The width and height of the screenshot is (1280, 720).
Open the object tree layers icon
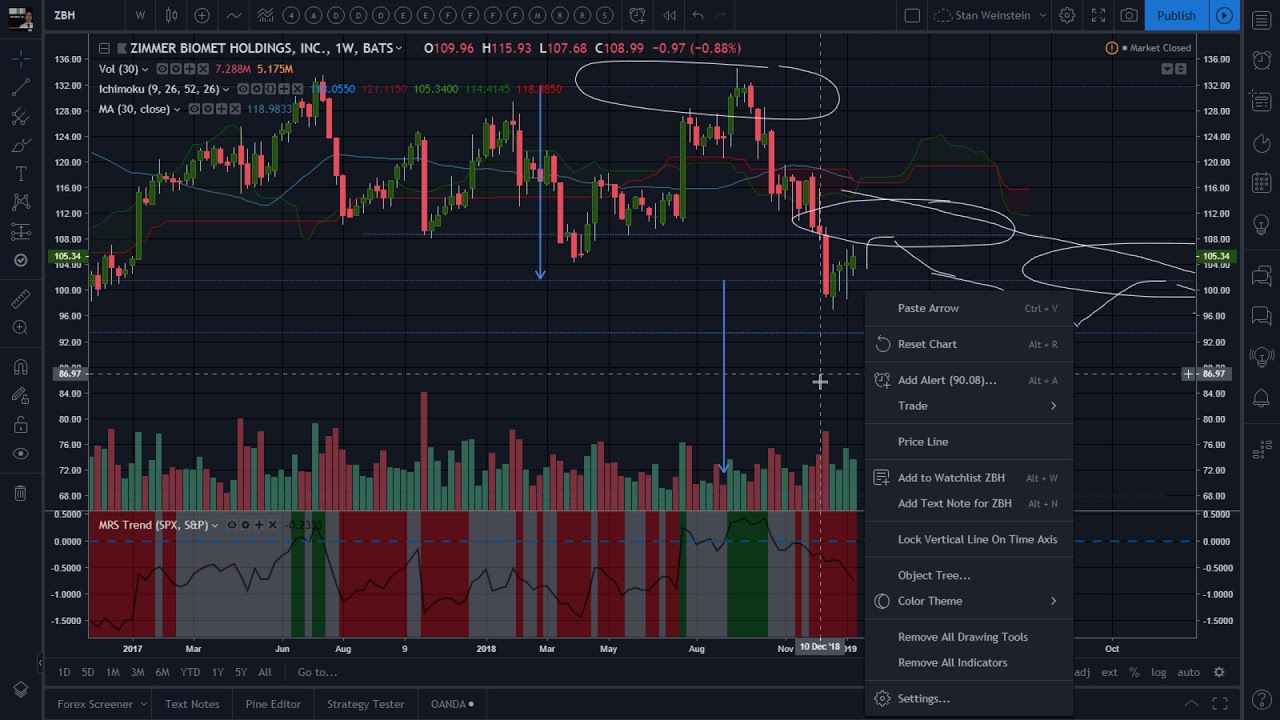click(20, 690)
